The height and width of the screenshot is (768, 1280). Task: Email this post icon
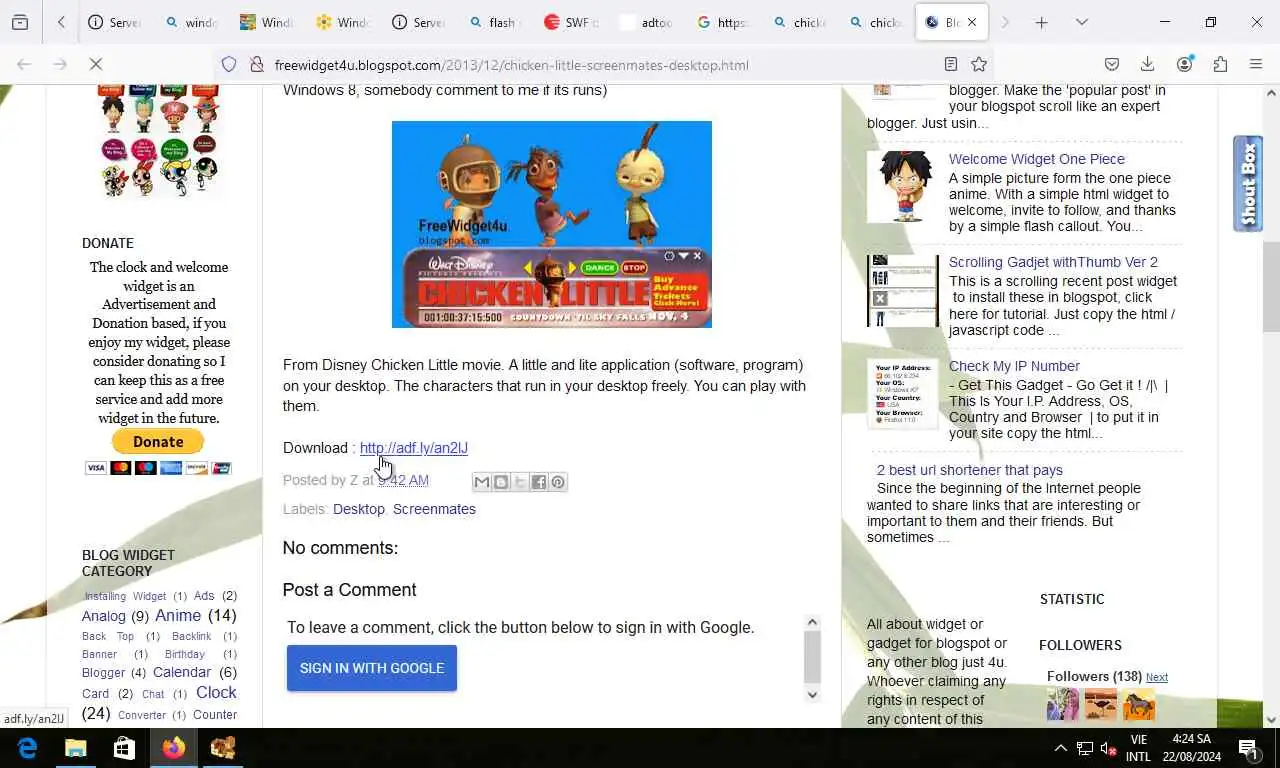tap(482, 482)
